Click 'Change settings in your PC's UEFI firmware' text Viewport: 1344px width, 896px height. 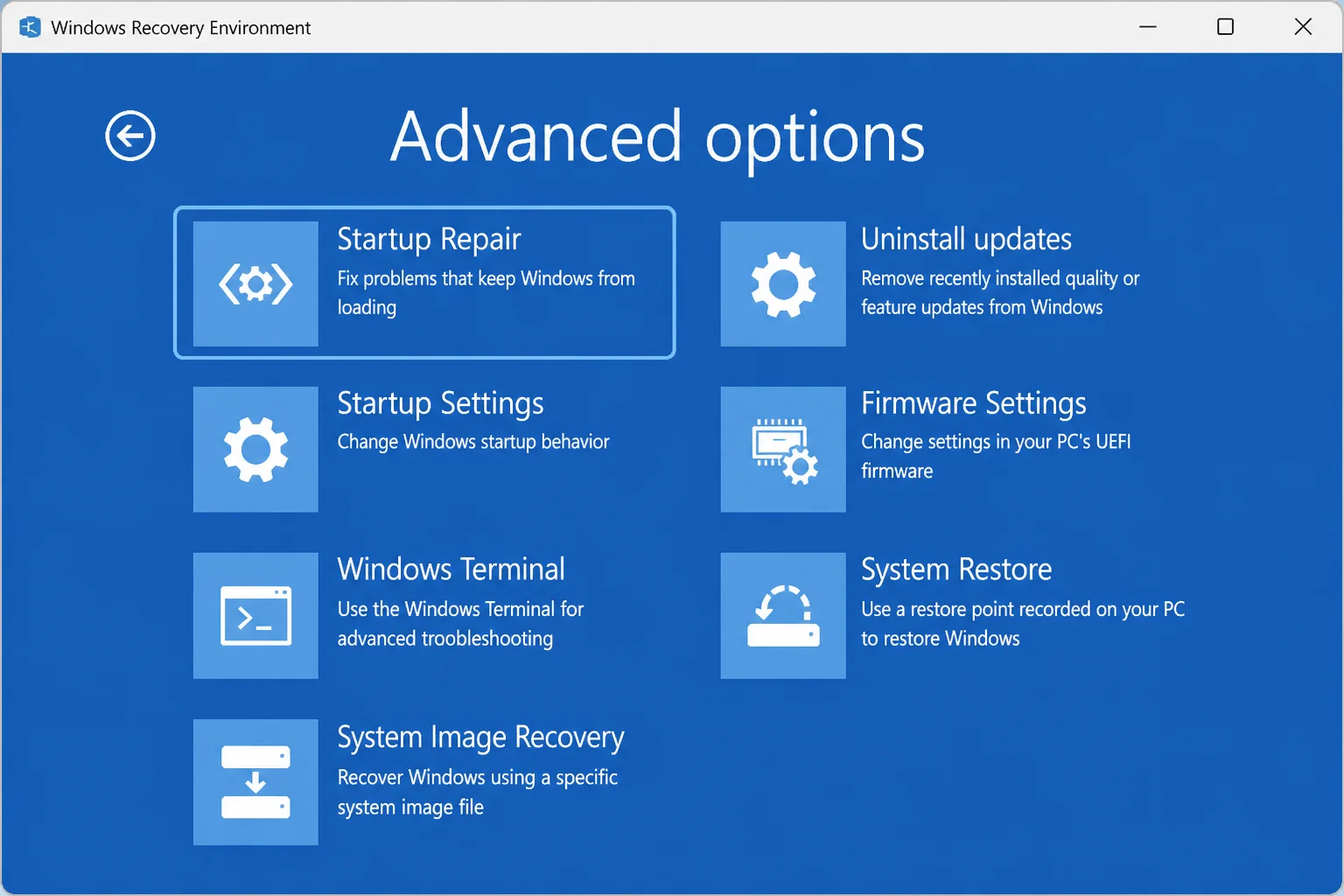996,456
